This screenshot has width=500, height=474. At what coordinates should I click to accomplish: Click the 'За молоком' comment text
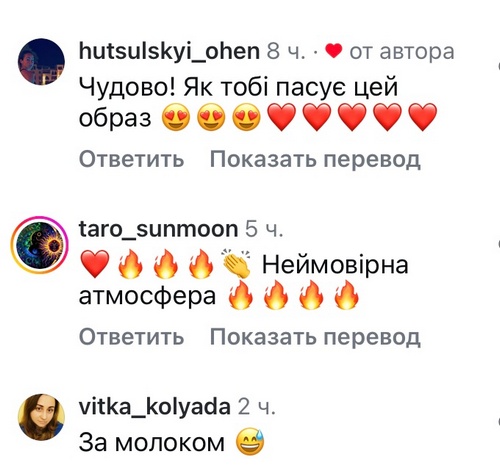152,443
